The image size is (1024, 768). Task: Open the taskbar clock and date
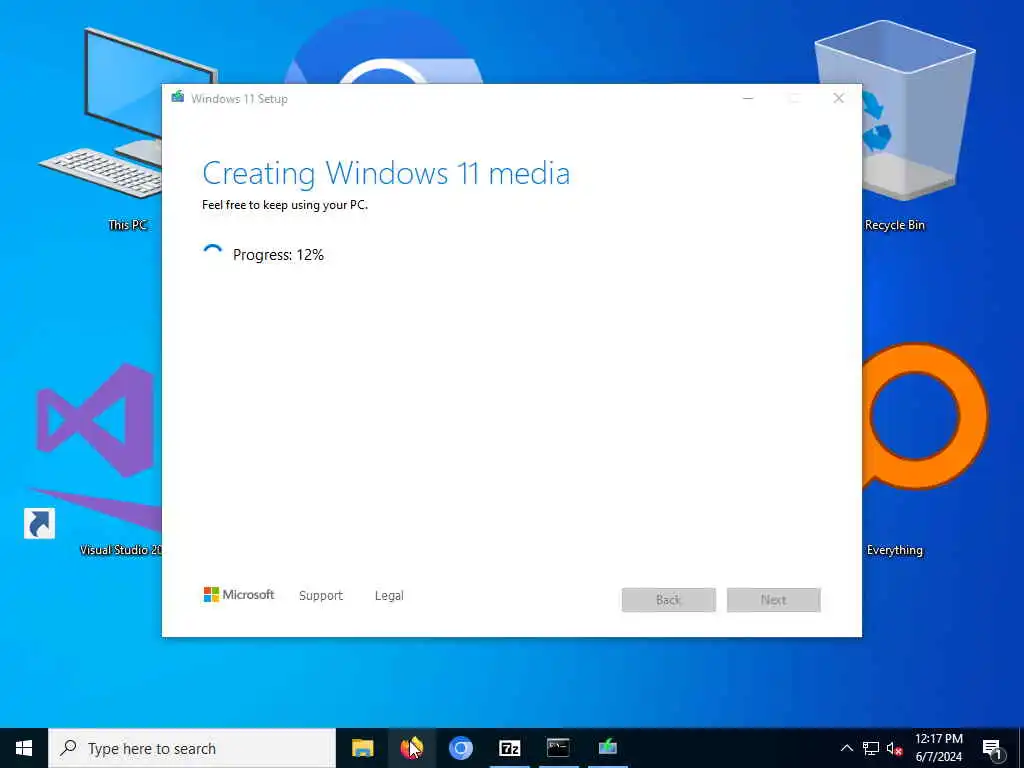938,748
